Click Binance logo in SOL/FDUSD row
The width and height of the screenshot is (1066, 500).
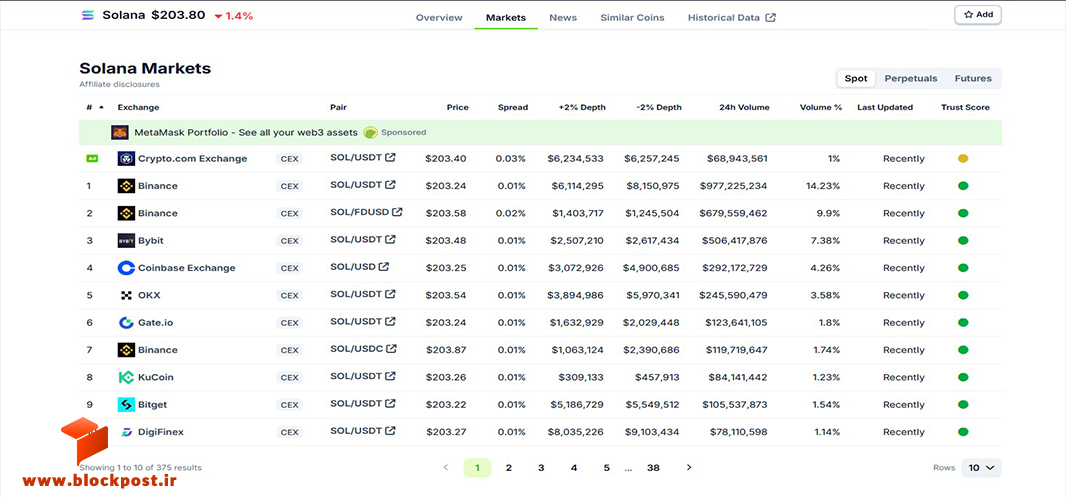(126, 213)
